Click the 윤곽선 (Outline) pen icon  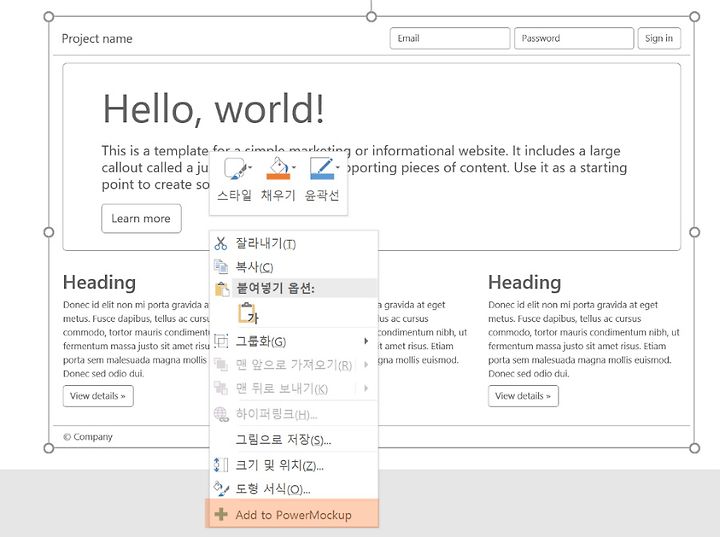pos(321,168)
